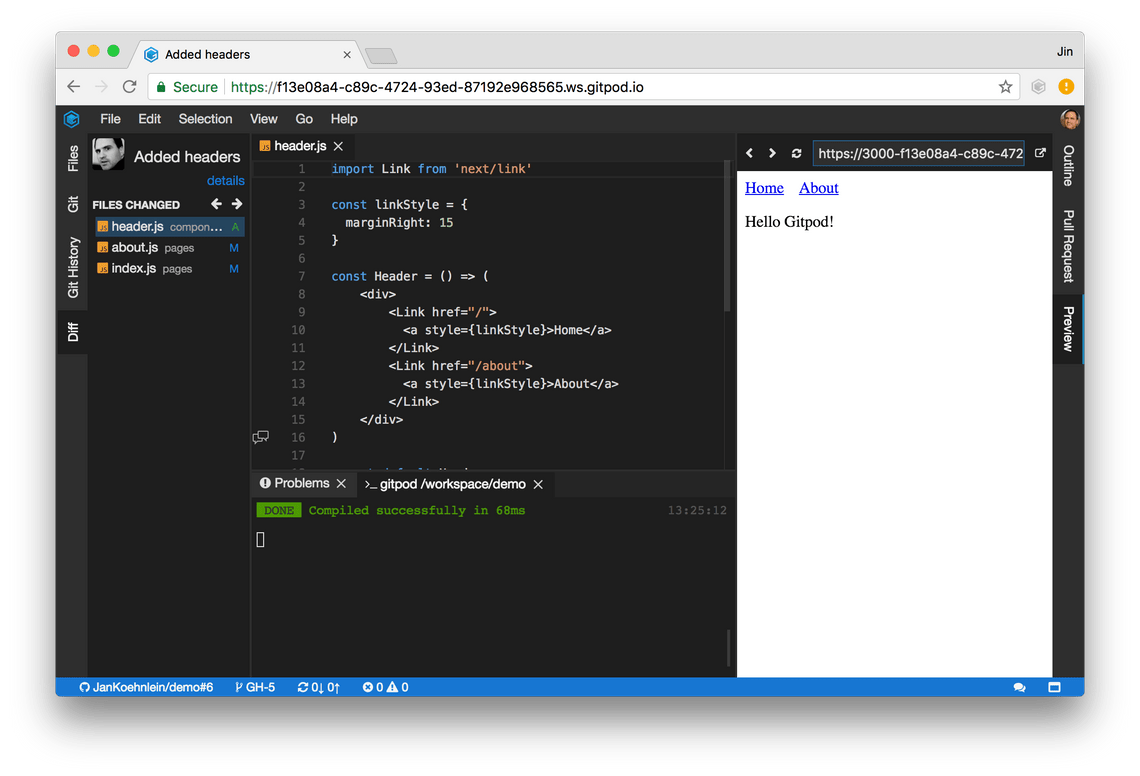This screenshot has width=1140, height=776.
Task: Open a new browser tab
Action: (x=381, y=55)
